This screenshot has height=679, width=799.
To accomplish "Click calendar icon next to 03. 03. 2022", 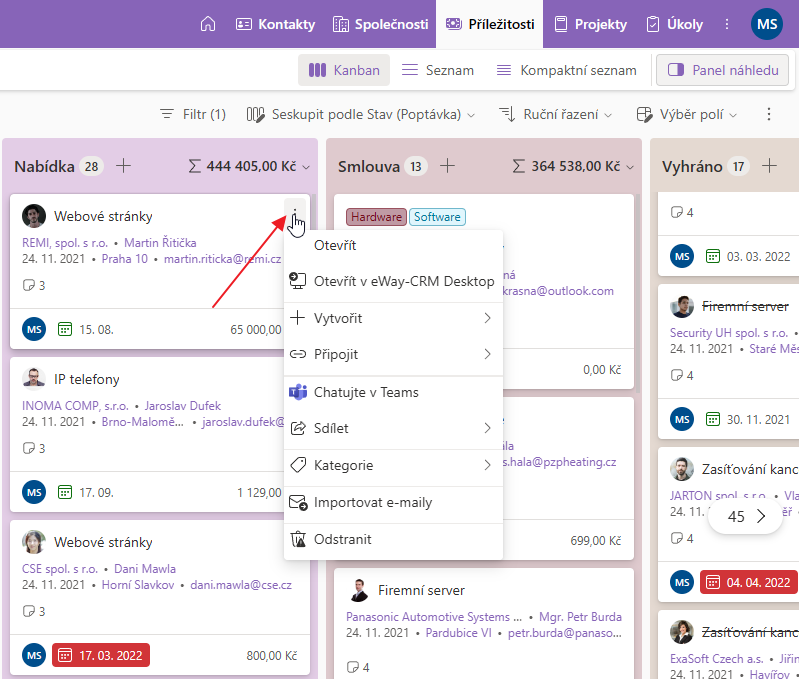I will point(713,256).
